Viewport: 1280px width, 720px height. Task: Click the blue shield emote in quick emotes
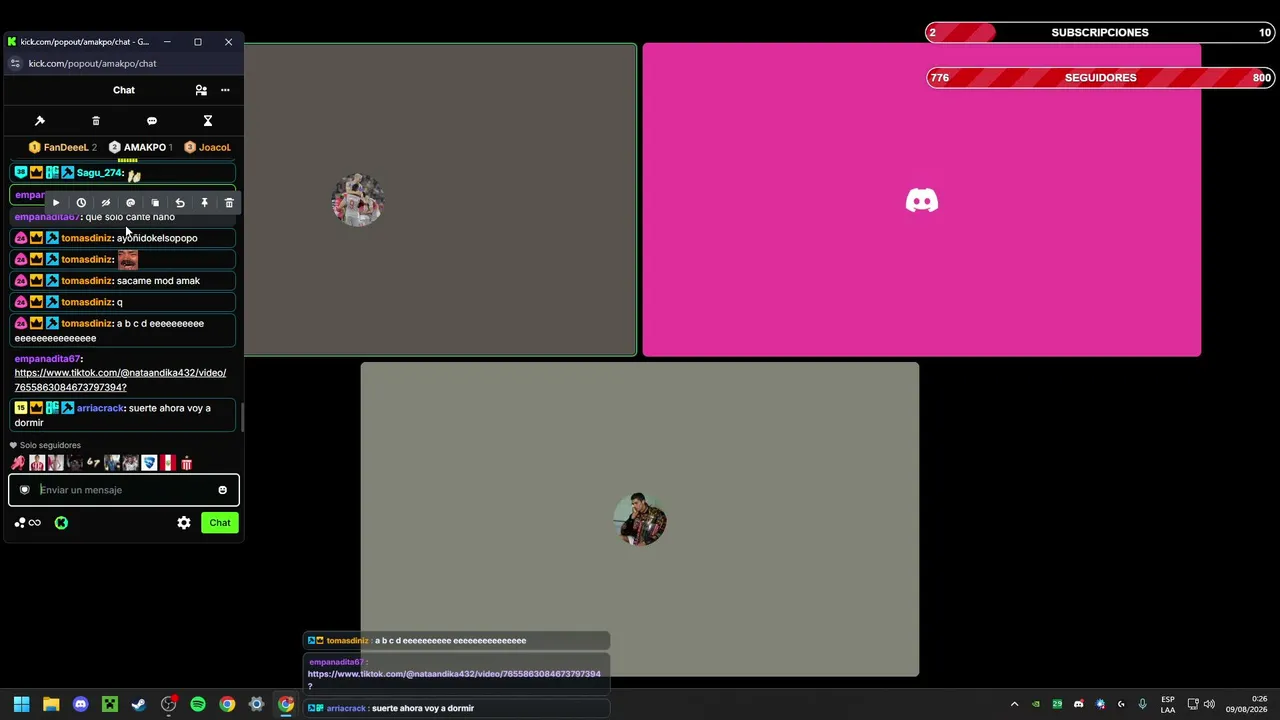[149, 463]
